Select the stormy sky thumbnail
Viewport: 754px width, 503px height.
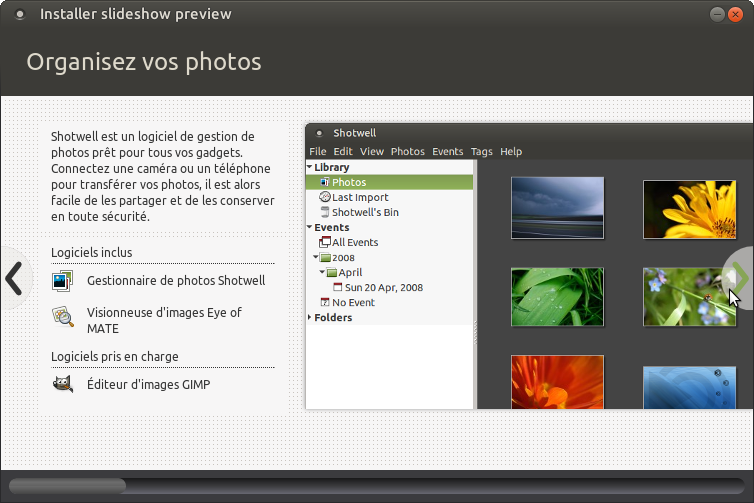[557, 208]
